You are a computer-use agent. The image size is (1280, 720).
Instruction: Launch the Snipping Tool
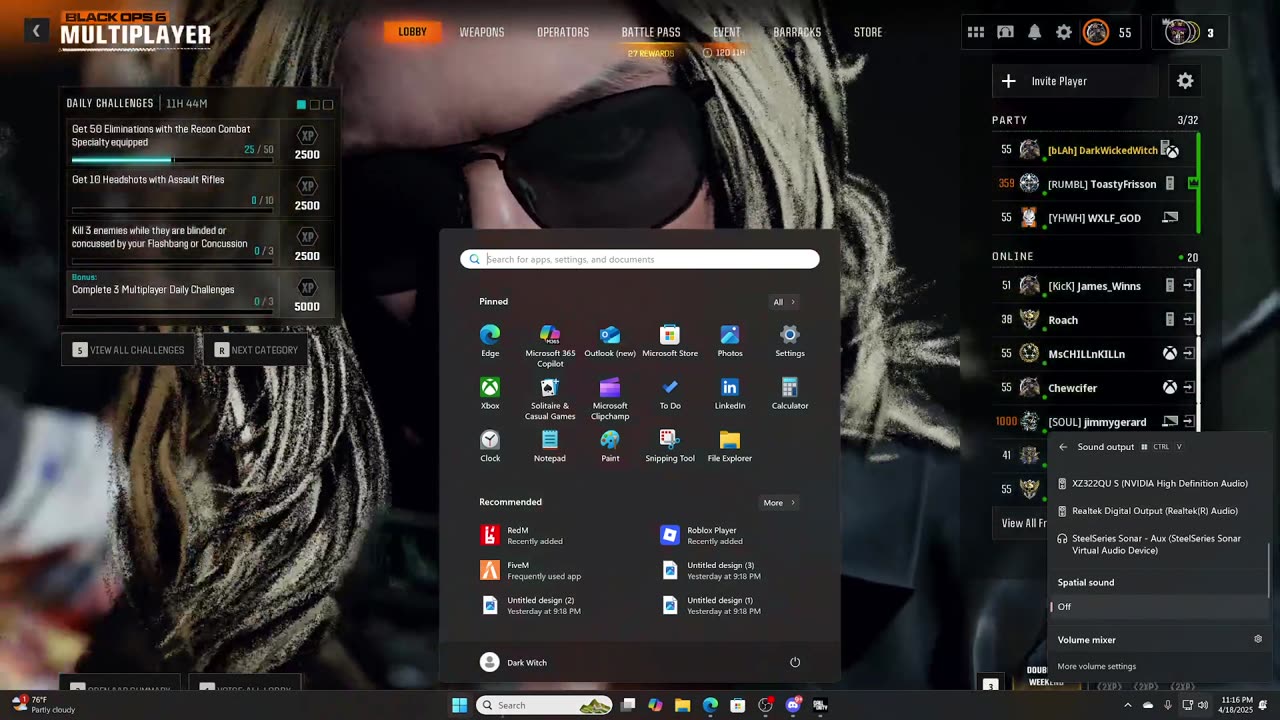(670, 446)
